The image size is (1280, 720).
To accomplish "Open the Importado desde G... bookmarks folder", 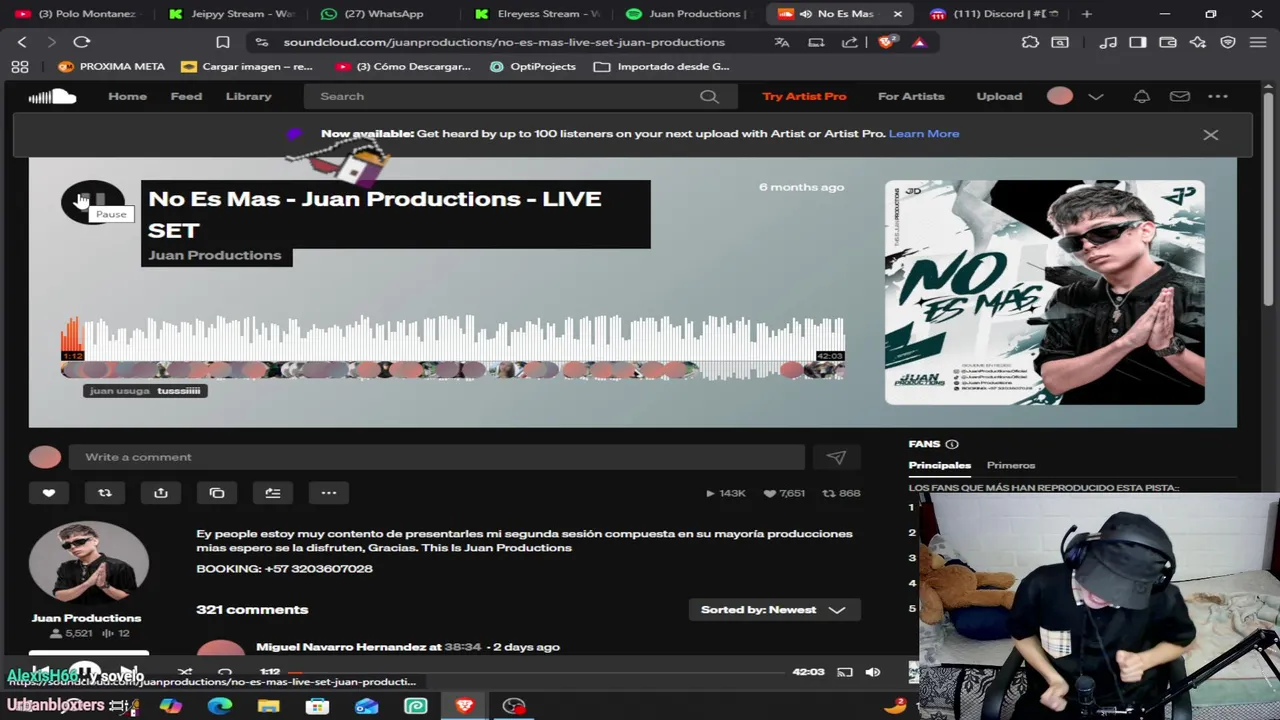I will pos(662,66).
